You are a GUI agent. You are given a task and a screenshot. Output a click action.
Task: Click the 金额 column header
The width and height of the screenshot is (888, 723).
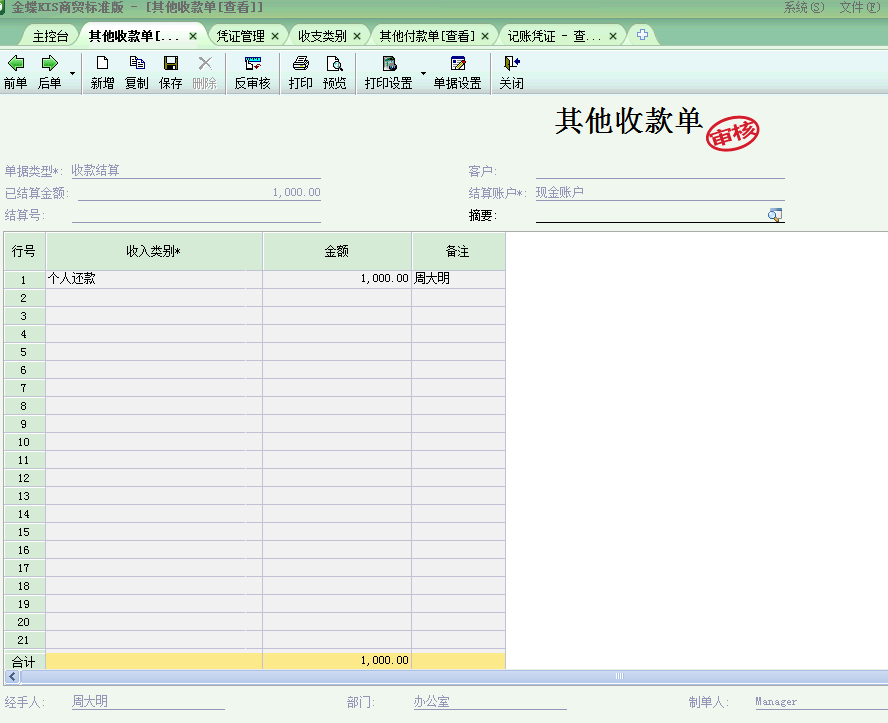337,251
